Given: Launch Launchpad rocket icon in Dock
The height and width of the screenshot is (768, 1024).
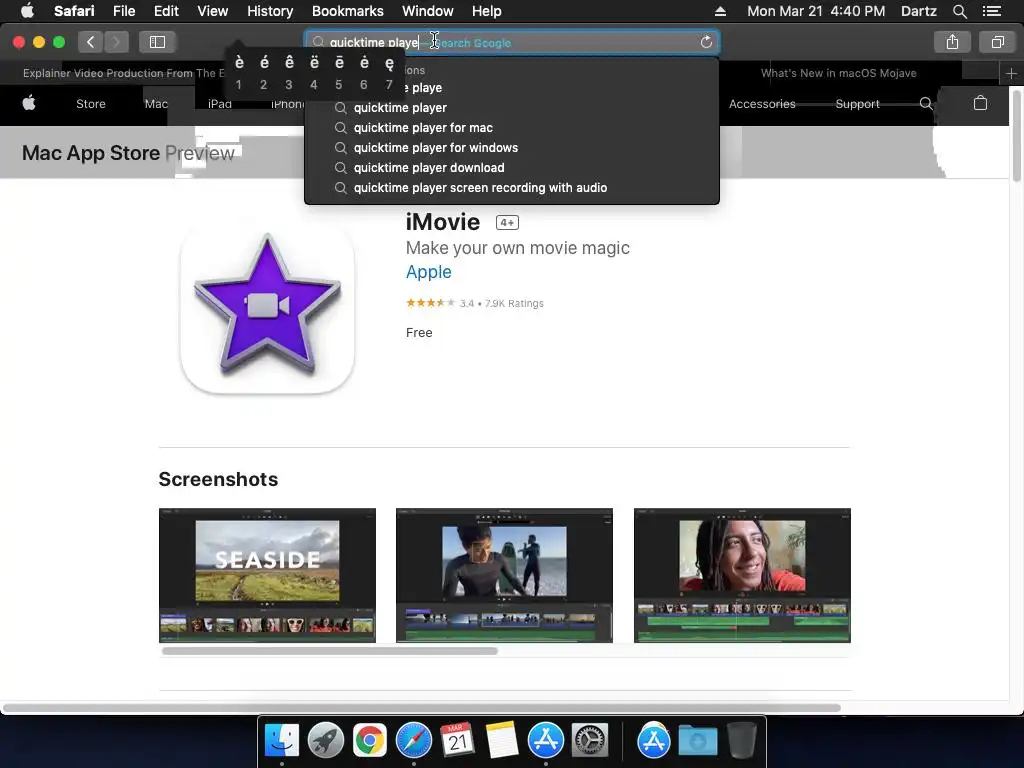Looking at the screenshot, I should [325, 741].
